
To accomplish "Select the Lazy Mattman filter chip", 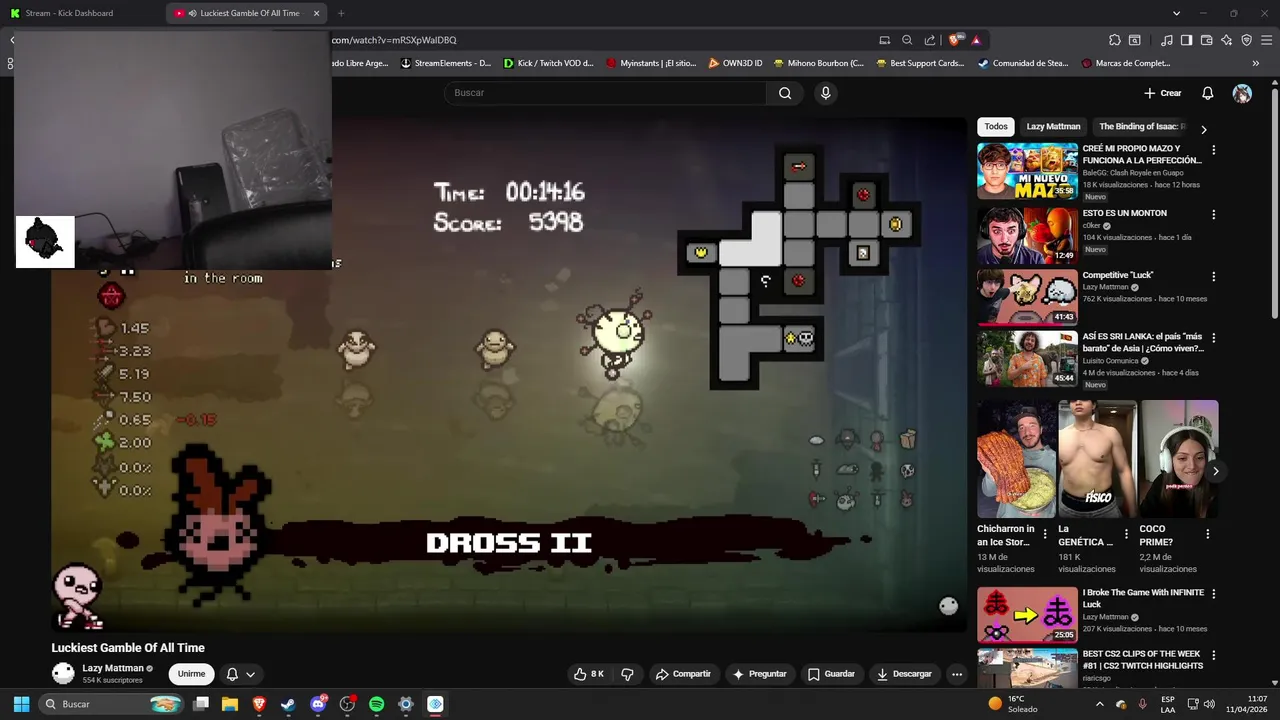I will (x=1053, y=127).
